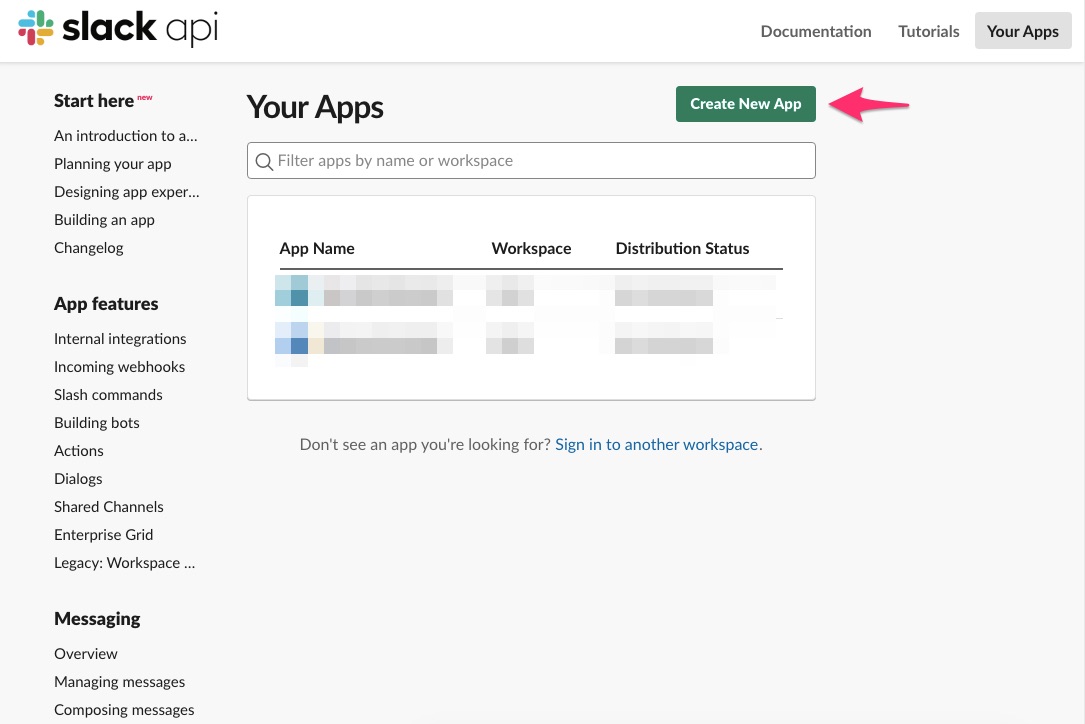Click Sign in to another workspace link

point(658,444)
